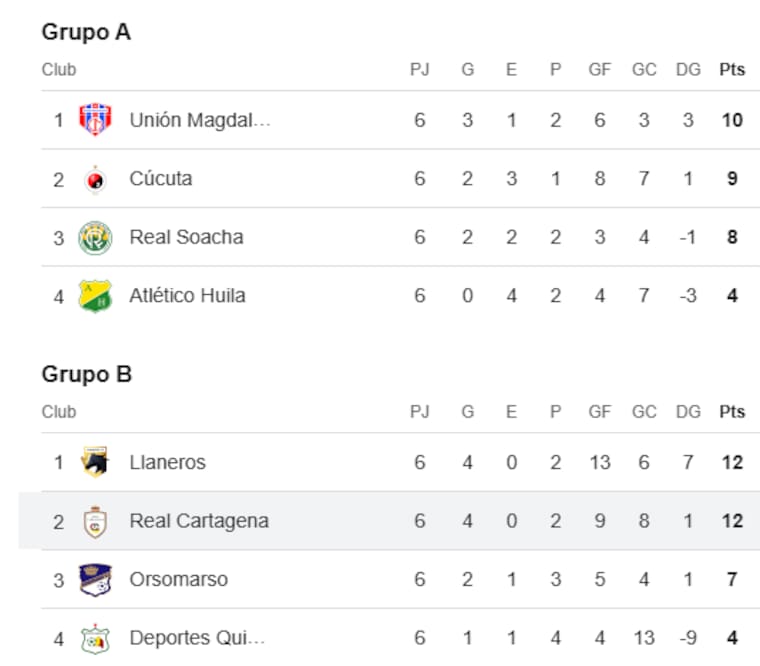The height and width of the screenshot is (666, 760).
Task: Click the Grupo B heading
Action: click(86, 374)
